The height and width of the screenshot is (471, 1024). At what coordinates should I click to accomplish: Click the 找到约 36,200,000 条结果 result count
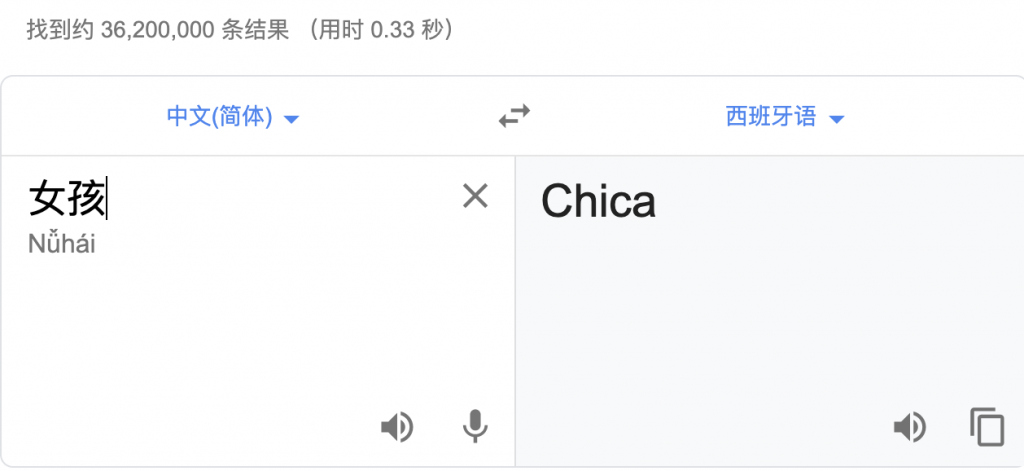click(x=156, y=30)
